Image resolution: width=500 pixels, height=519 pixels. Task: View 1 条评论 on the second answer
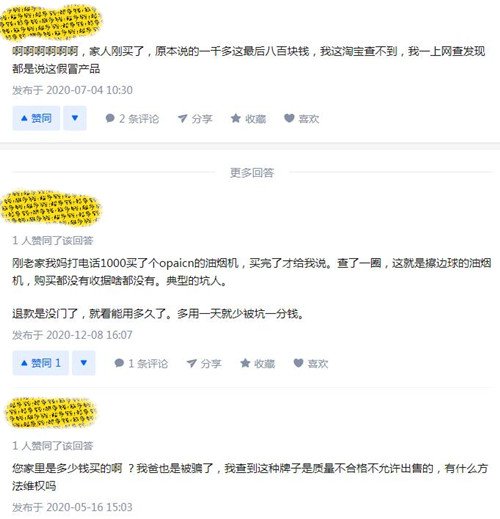point(141,363)
